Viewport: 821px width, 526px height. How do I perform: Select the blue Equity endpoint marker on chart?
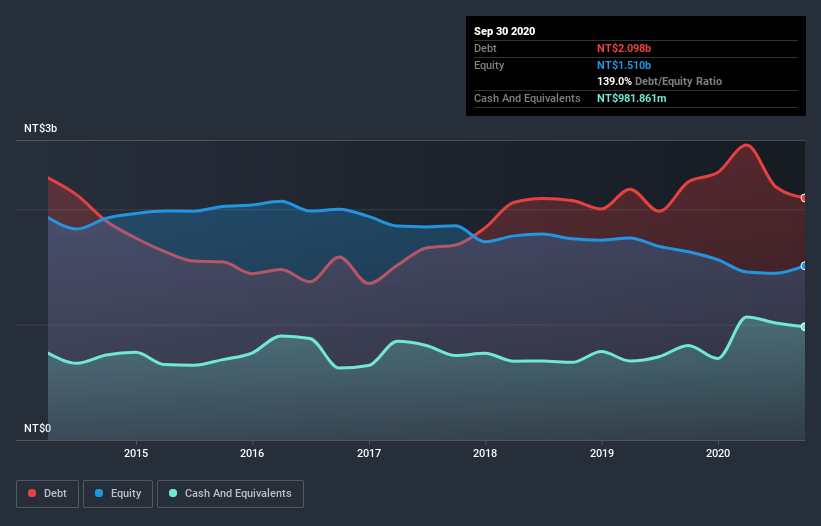tap(804, 266)
